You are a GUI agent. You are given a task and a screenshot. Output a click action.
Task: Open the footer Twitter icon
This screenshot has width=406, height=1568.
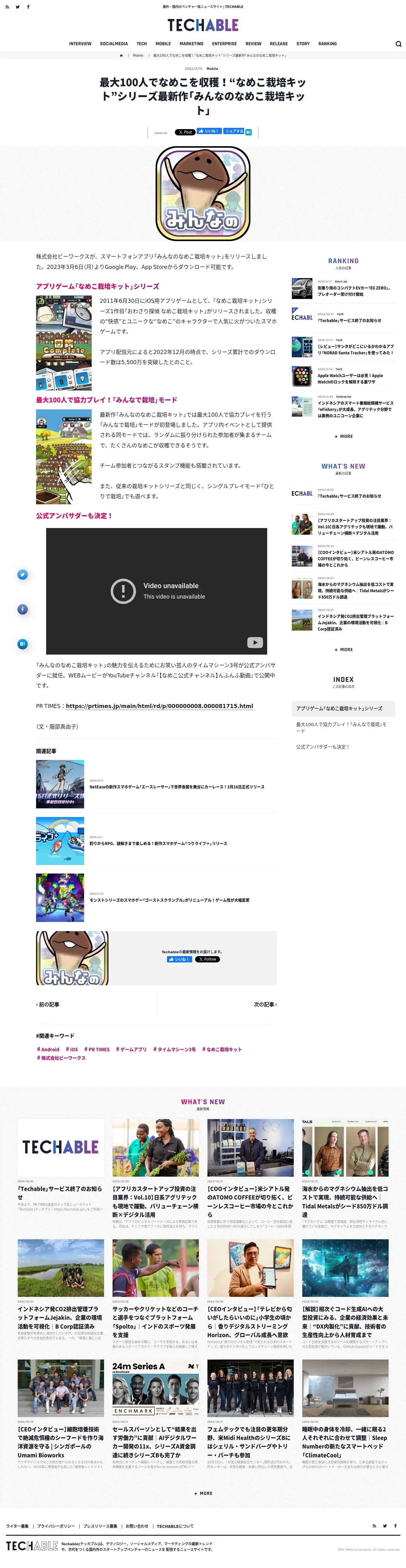(385, 1526)
